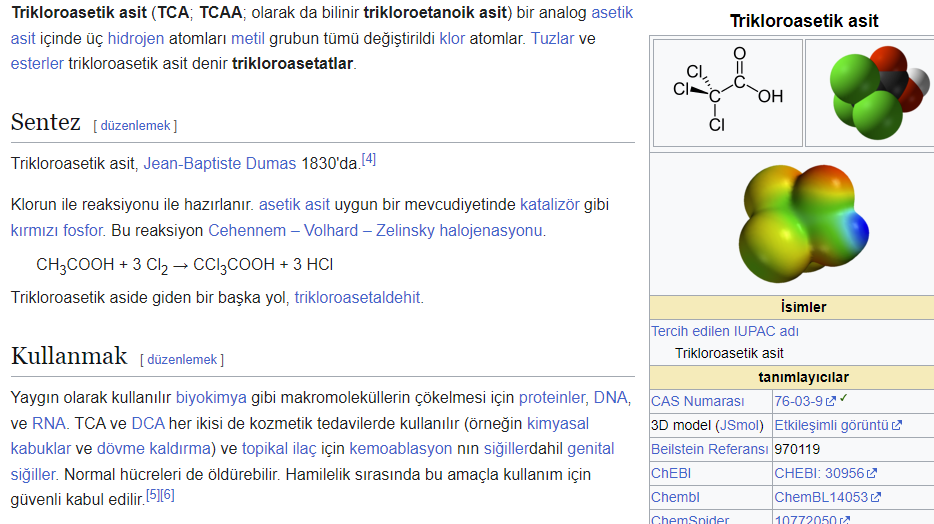Open the 'kırmızı fosfor' link
The height and width of the screenshot is (524, 934).
(x=57, y=230)
